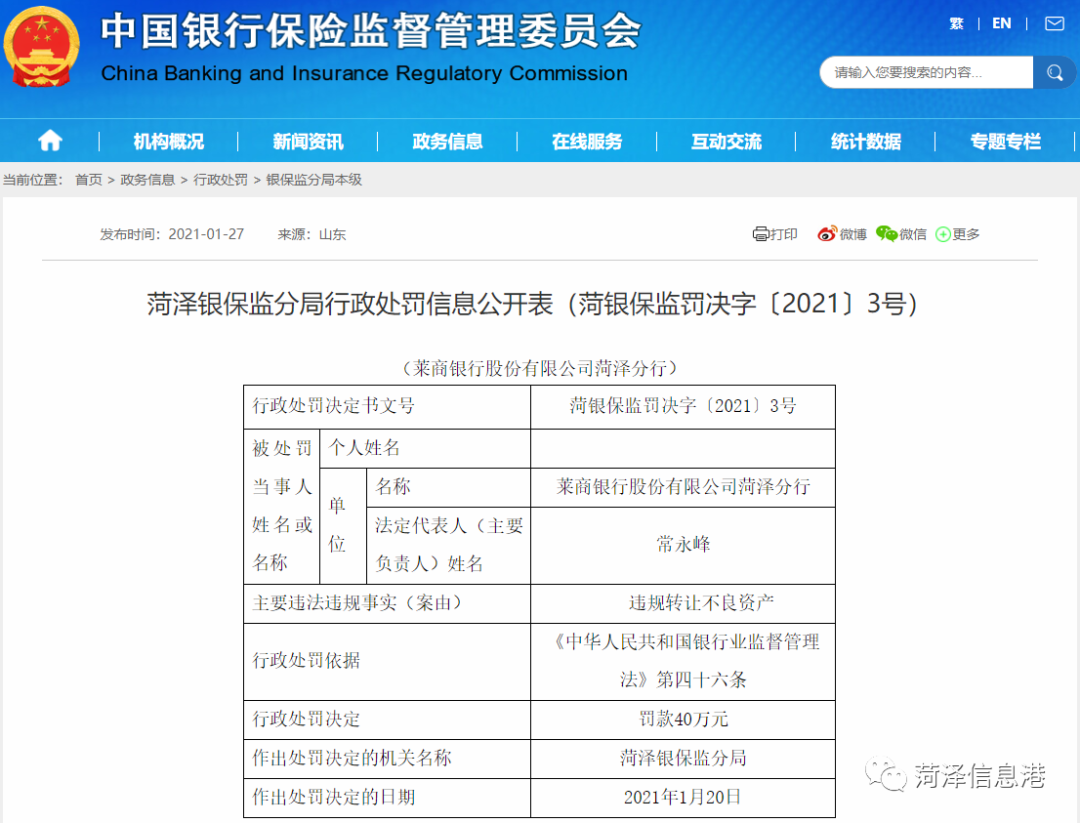Open the 专题专栏 menu
This screenshot has height=823, width=1080.
(1006, 142)
